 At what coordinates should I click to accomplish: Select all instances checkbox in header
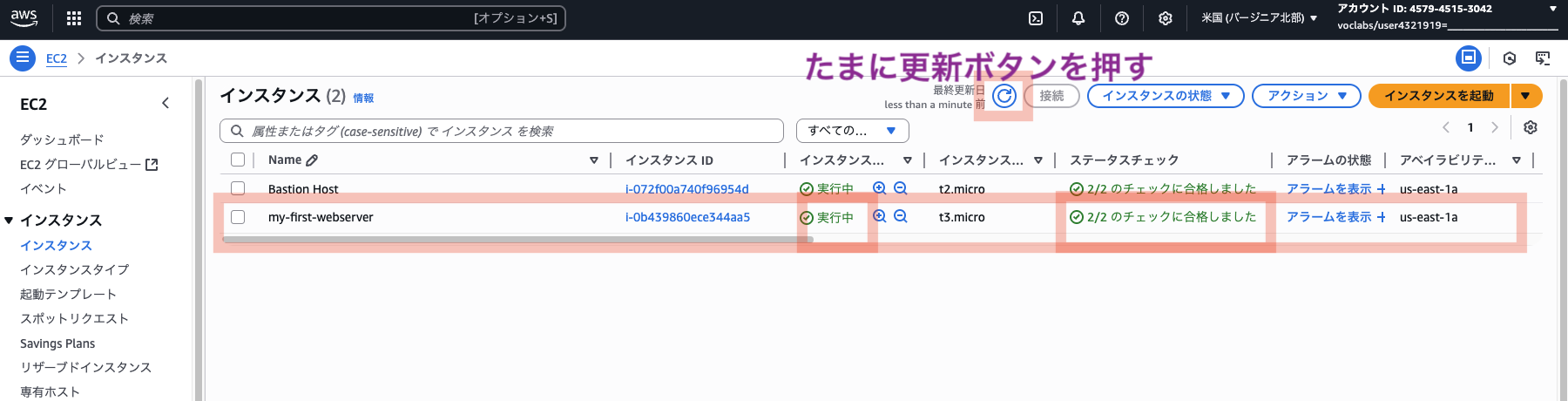point(238,160)
